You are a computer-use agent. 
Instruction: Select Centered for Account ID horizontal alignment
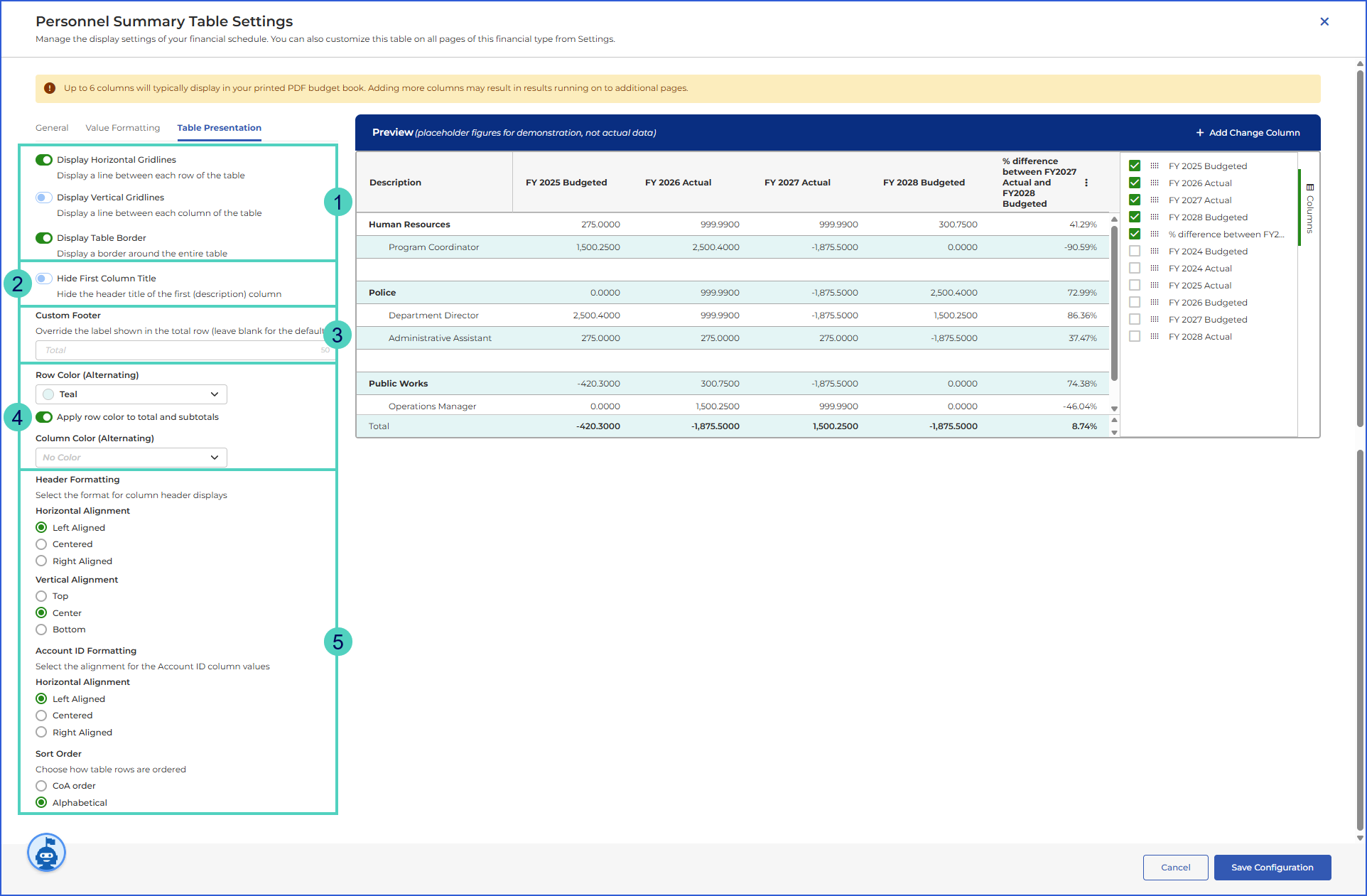[41, 716]
